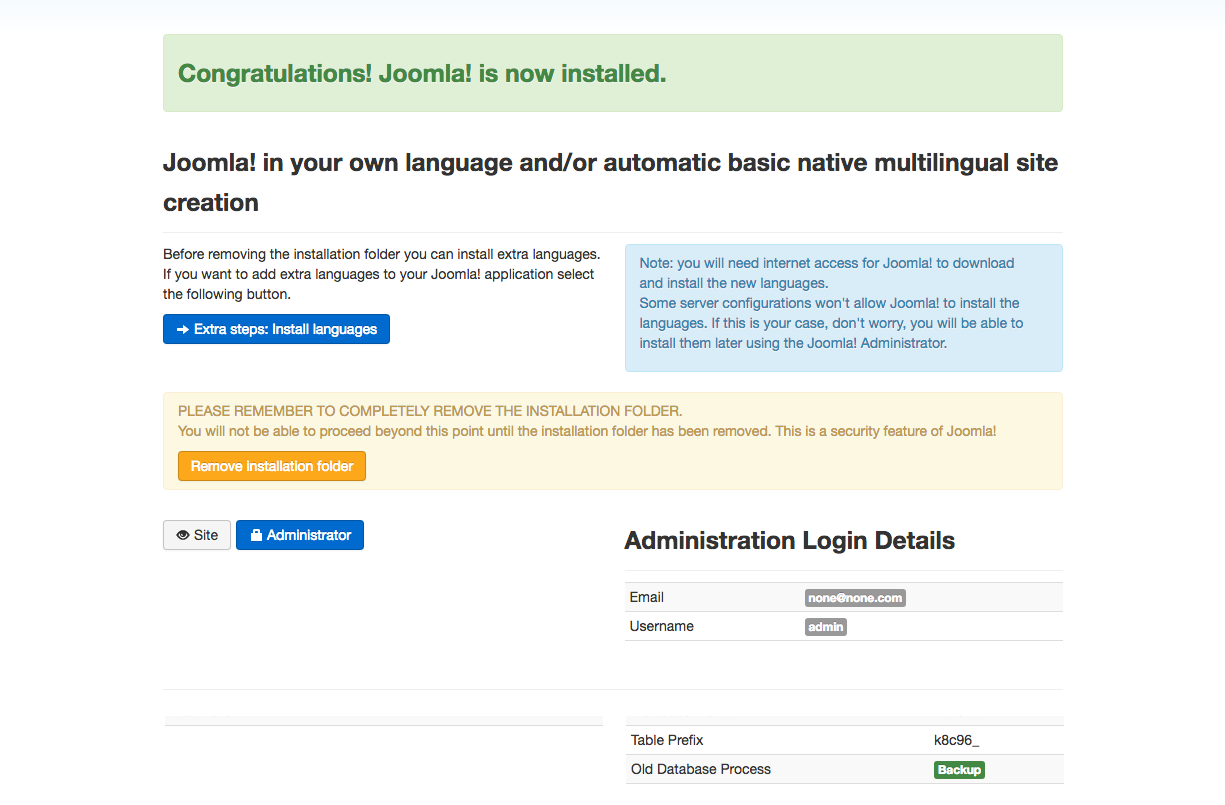
Task: Click the Username label in login details
Action: click(662, 626)
